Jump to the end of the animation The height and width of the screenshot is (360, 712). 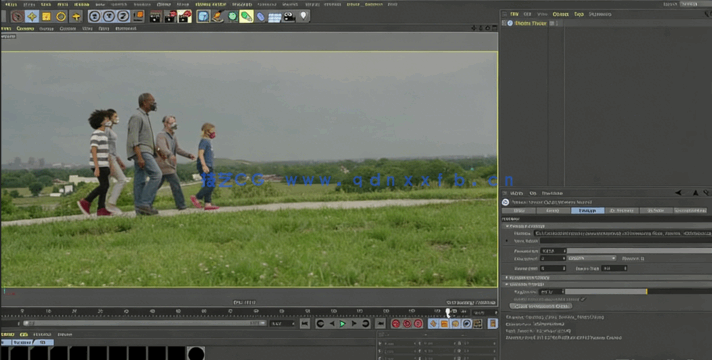click(381, 324)
